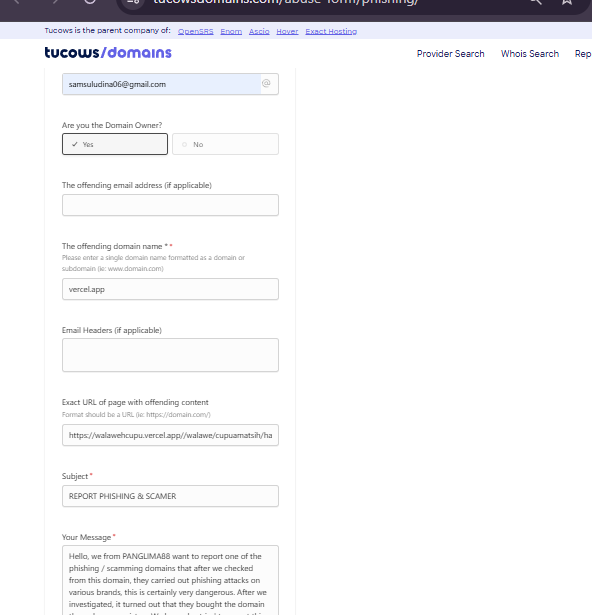Open the OpenSRS link

196,31
